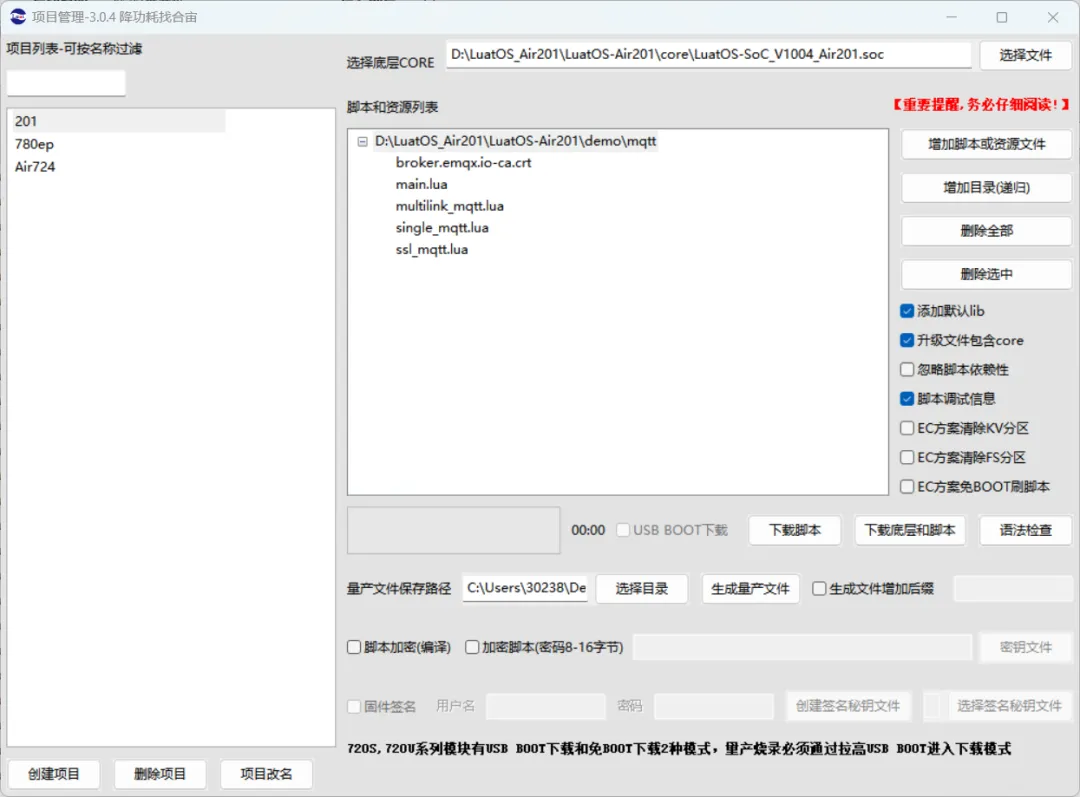Viewport: 1080px width, 797px height.
Task: Select D:\LuaTOS_Air201 demo\mqtt root node
Action: pos(515,141)
